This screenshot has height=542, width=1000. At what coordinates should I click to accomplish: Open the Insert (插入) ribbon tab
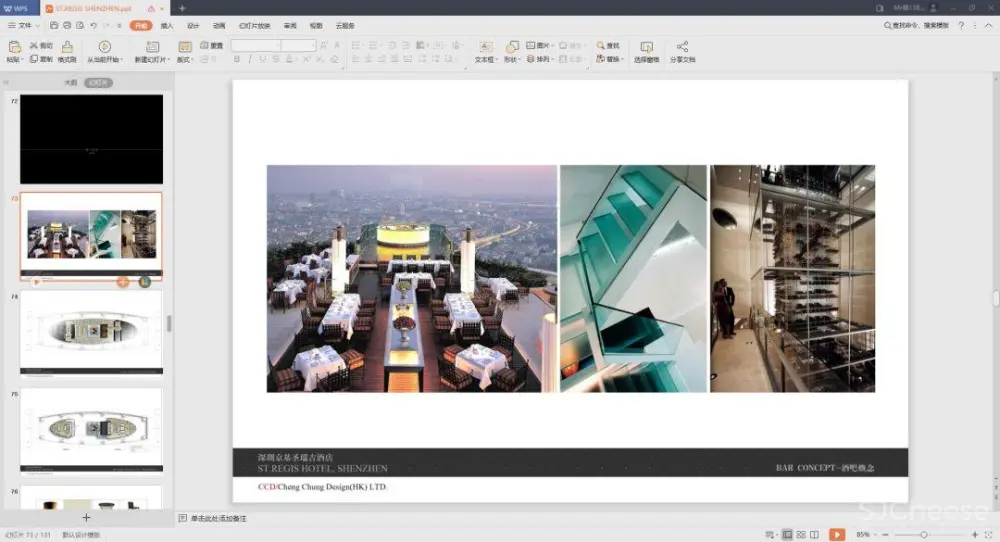167,25
